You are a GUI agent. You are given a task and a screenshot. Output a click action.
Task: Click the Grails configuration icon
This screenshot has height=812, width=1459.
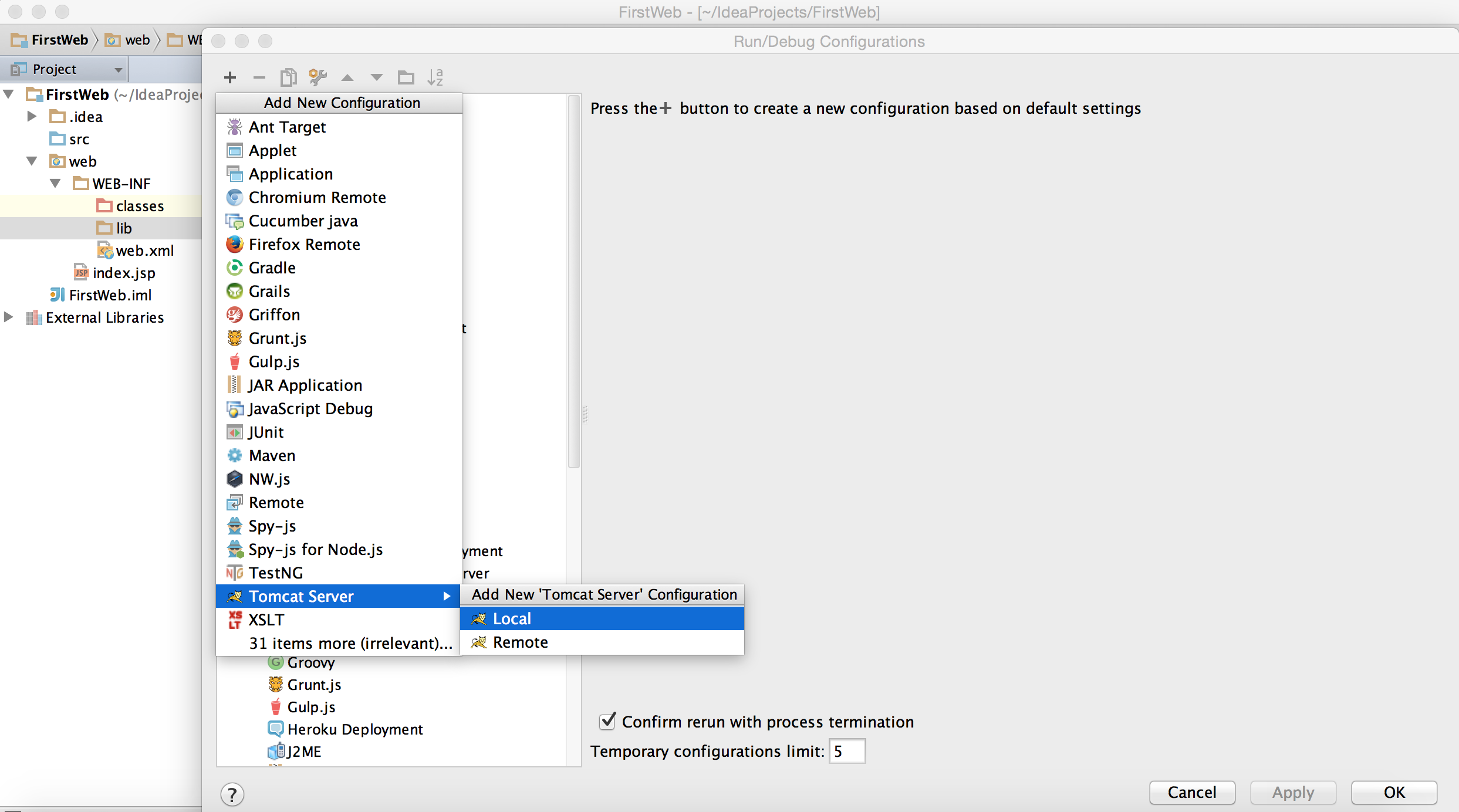tap(234, 290)
